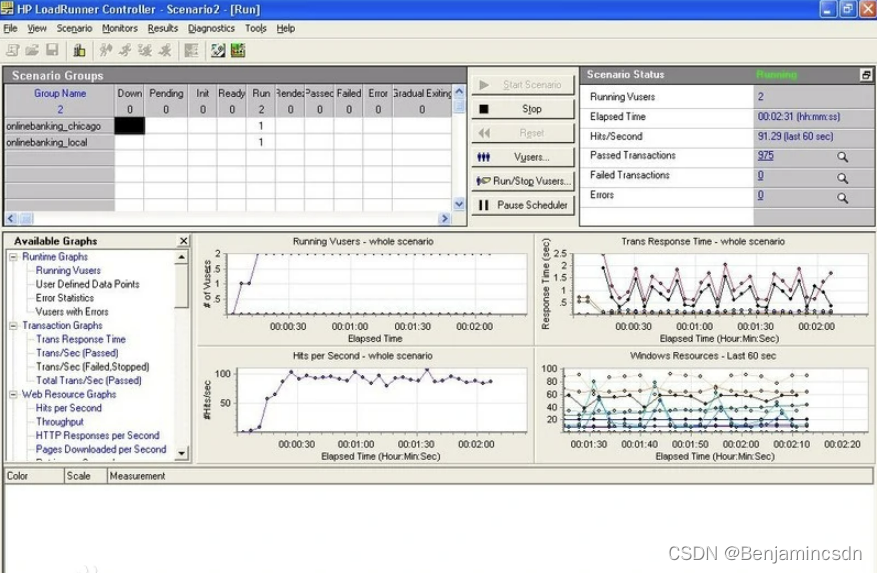Click the Reset button
This screenshot has width=877, height=573.
(x=523, y=133)
